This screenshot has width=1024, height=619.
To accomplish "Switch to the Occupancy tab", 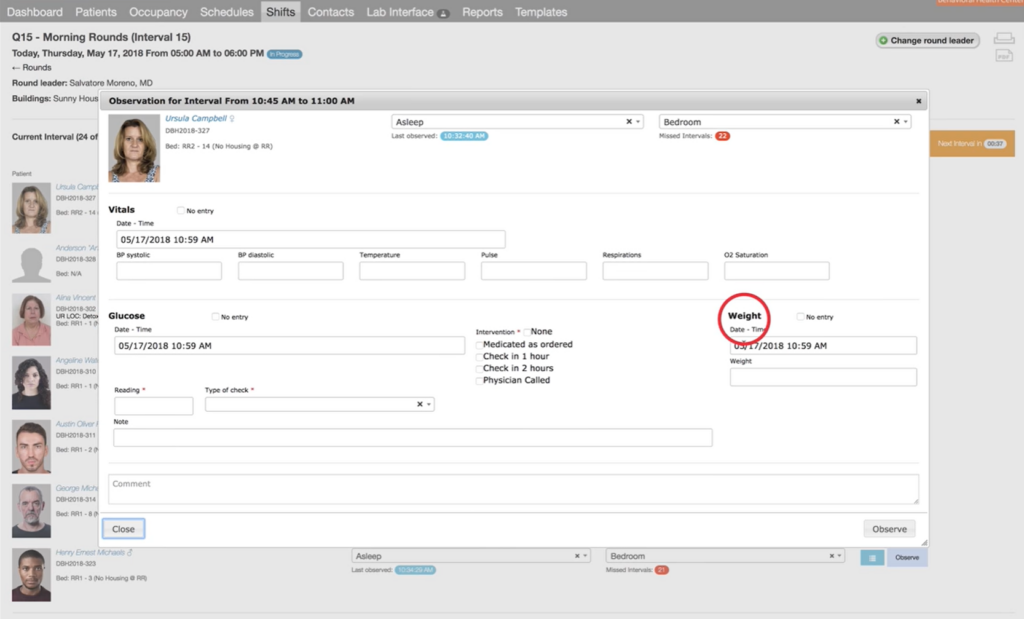I will click(158, 12).
